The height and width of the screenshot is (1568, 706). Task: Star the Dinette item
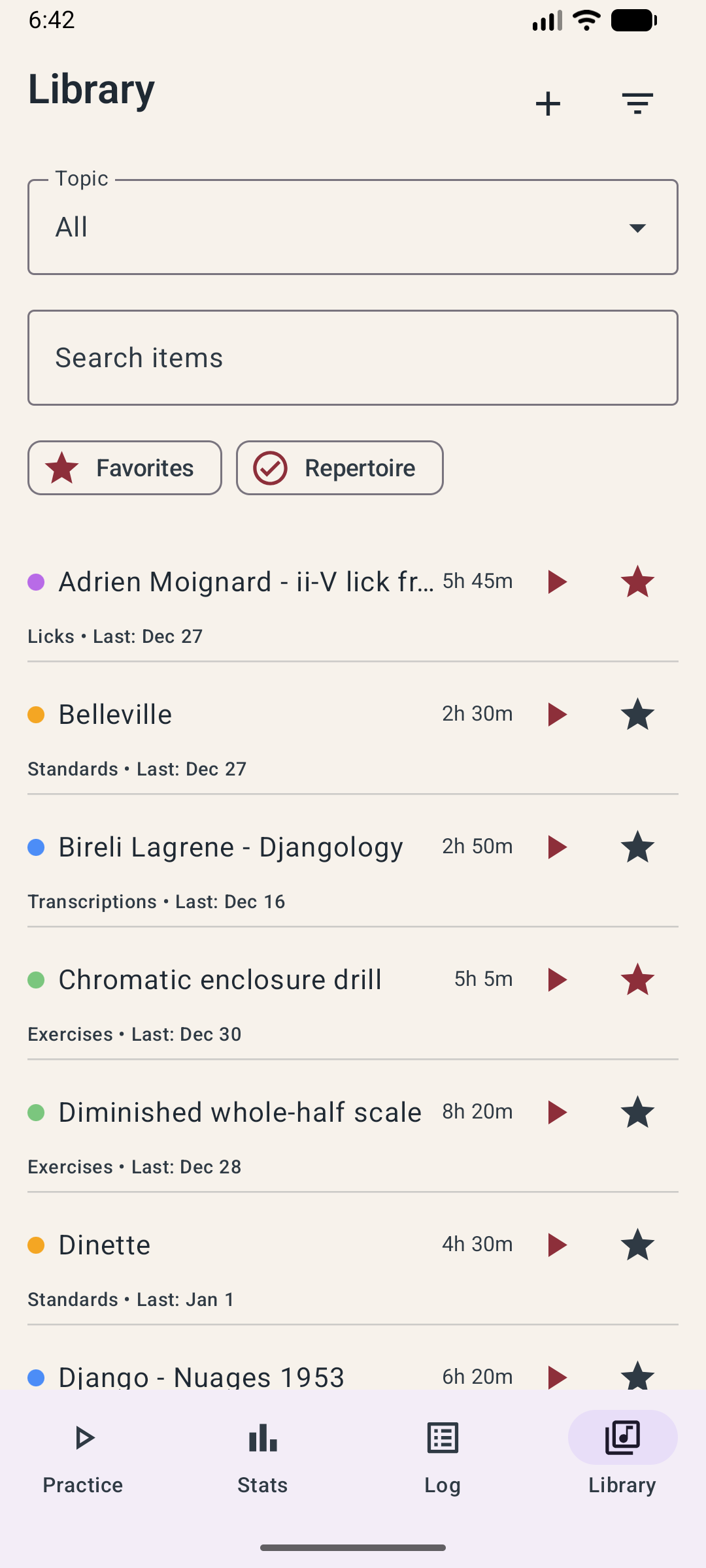point(637,1245)
